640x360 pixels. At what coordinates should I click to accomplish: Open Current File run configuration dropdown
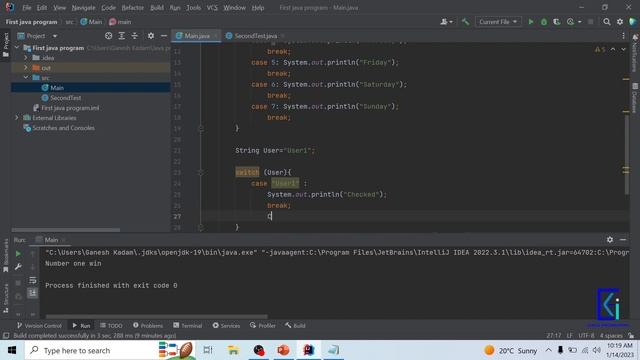498,22
